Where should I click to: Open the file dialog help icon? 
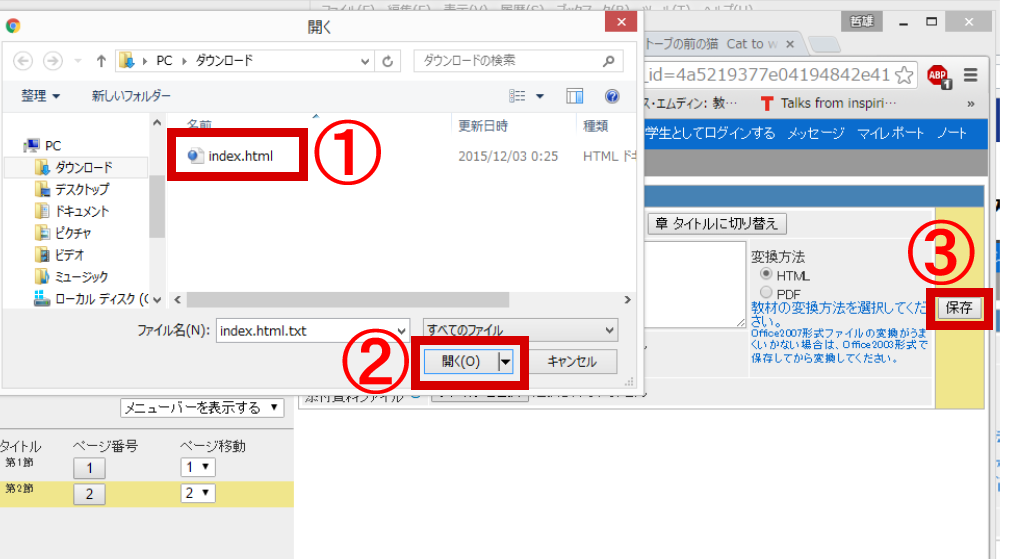[x=612, y=96]
